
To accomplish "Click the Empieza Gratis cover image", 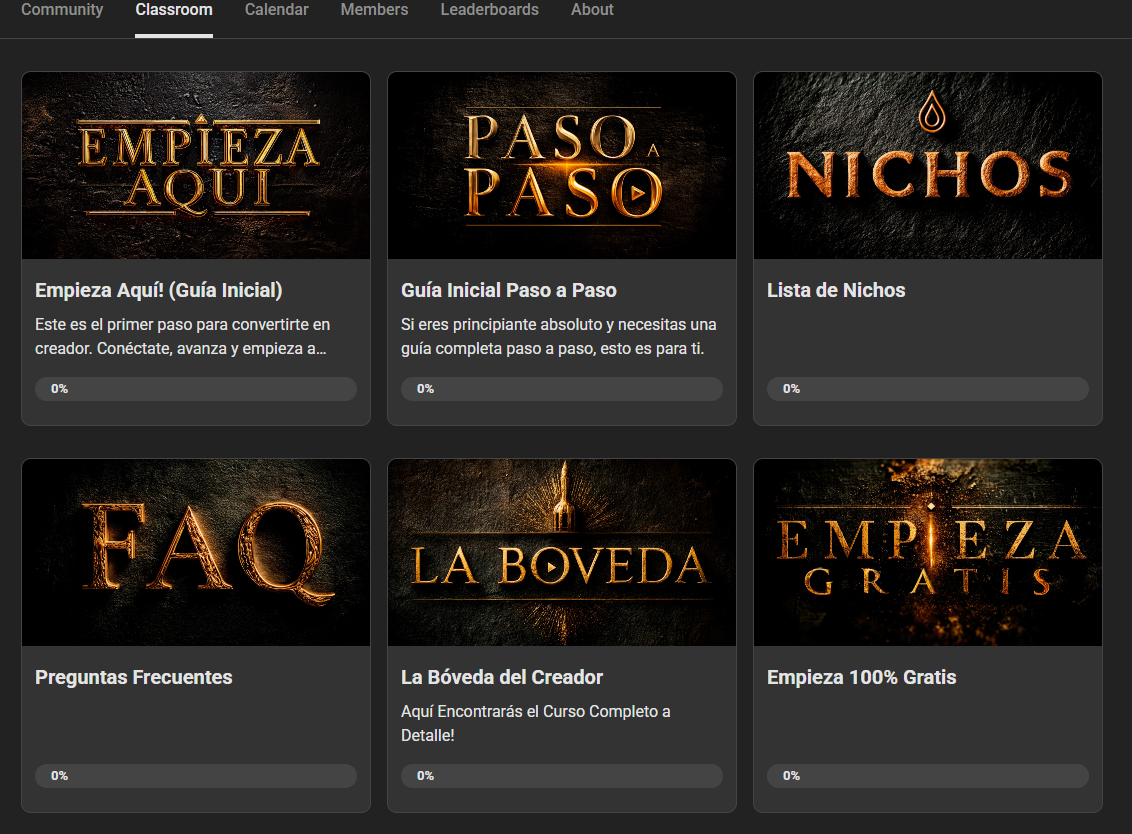I will tap(928, 552).
